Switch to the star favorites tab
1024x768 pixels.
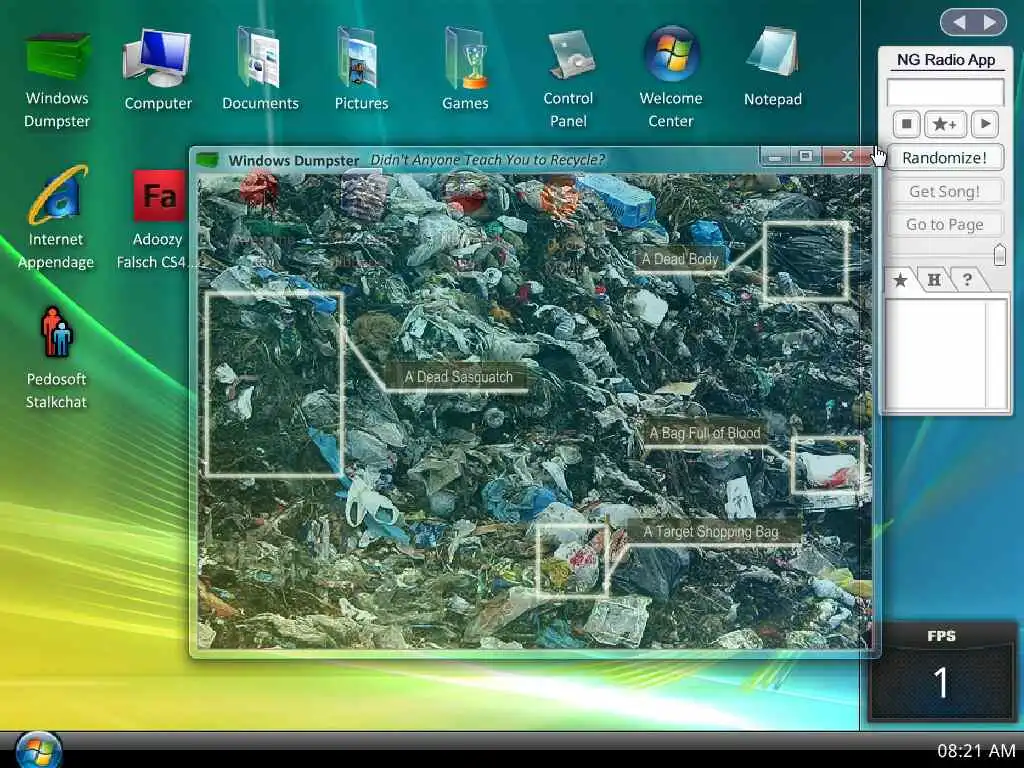point(900,280)
